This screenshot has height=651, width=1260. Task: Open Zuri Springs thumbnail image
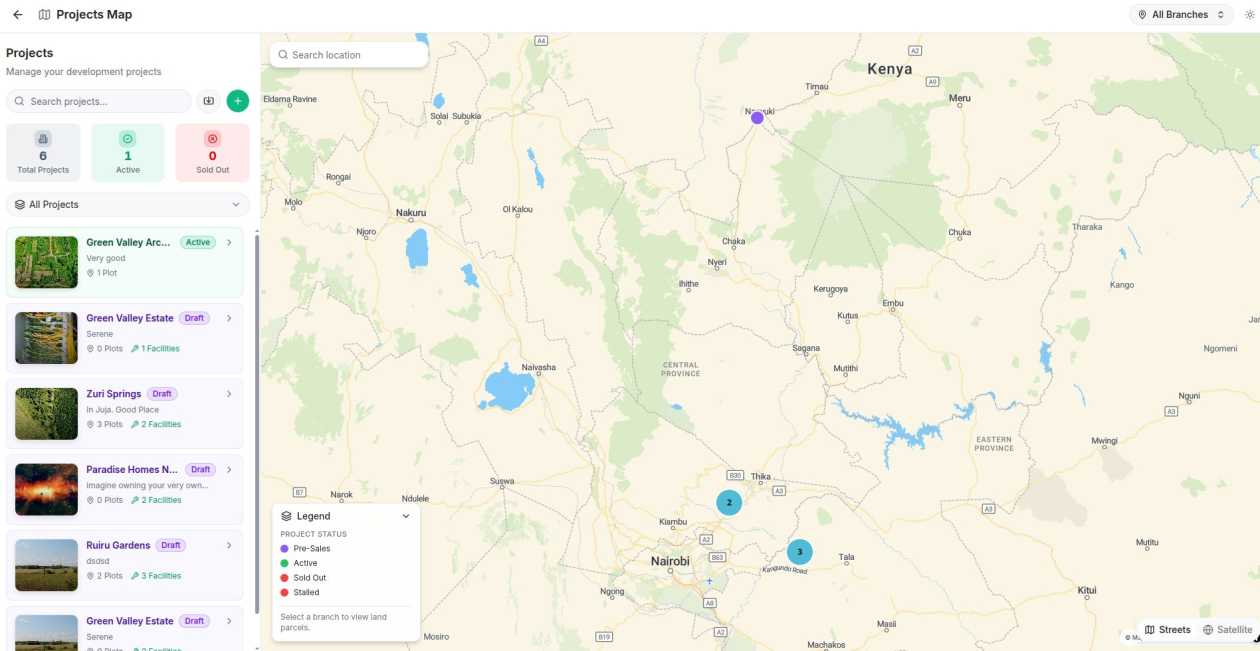tap(46, 414)
